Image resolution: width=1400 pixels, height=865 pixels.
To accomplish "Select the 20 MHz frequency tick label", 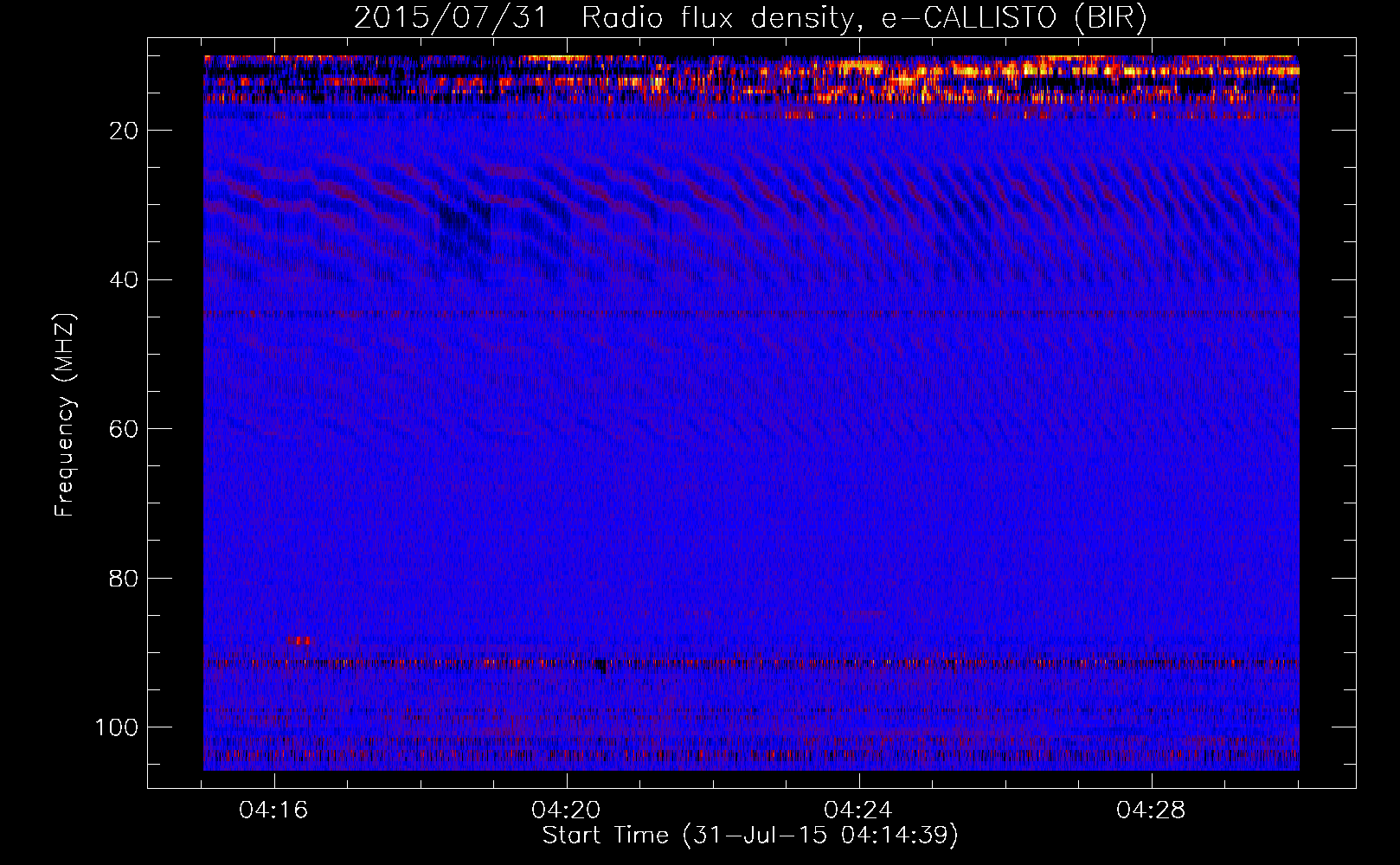I will click(x=124, y=131).
